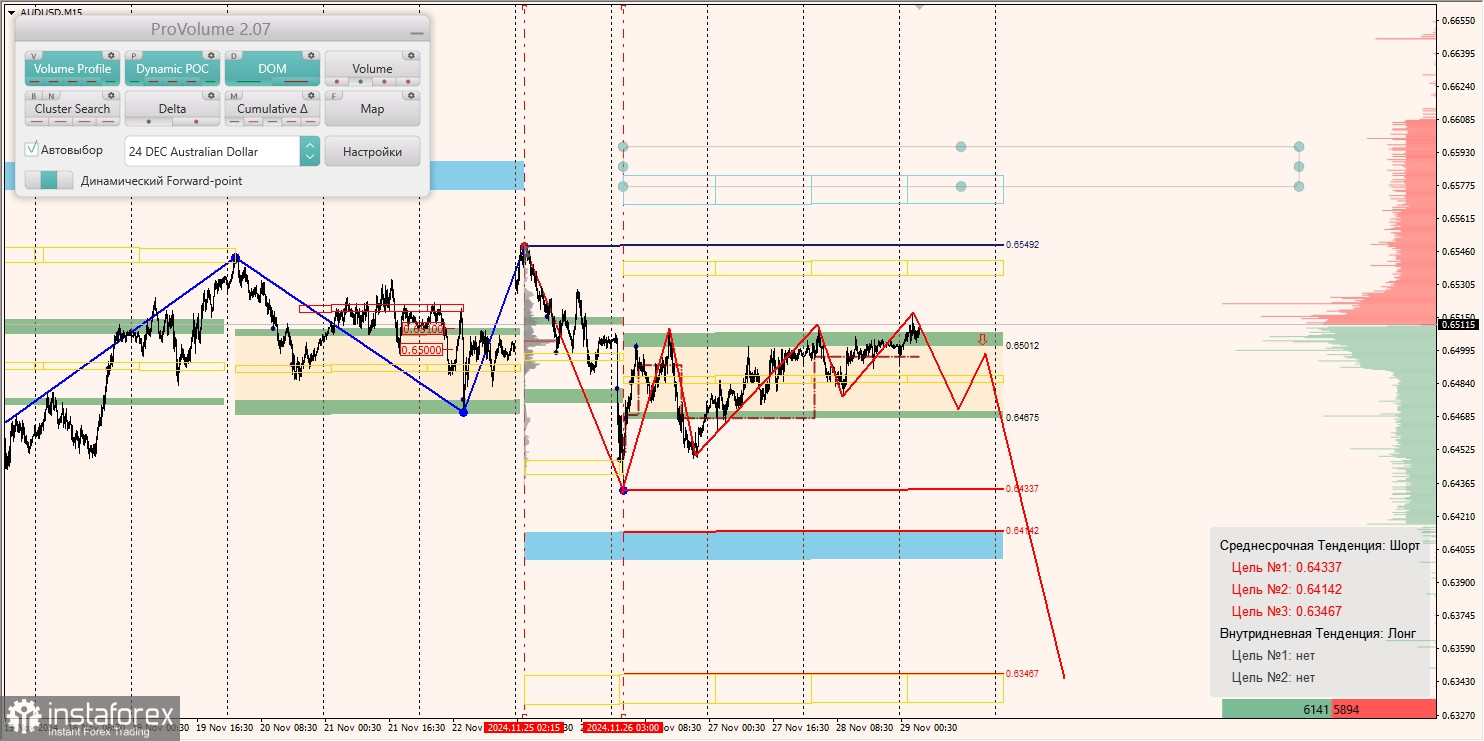The height and width of the screenshot is (741, 1484).
Task: Click the AUDUSD.M15 chart menu triangle
Action: point(10,12)
